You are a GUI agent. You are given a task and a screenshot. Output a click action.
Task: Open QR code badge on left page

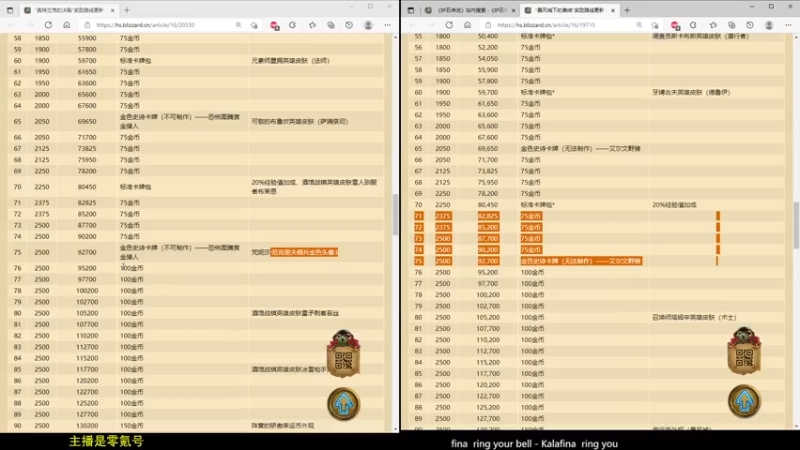[x=343, y=354]
